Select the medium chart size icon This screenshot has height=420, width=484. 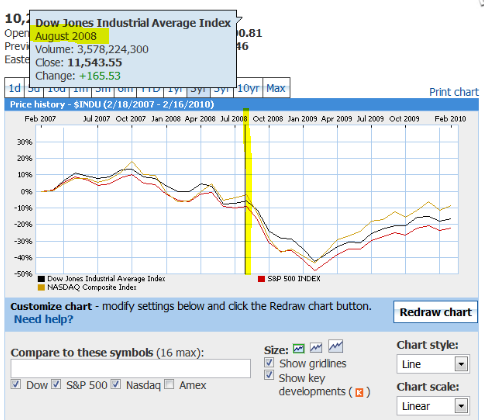click(x=316, y=348)
